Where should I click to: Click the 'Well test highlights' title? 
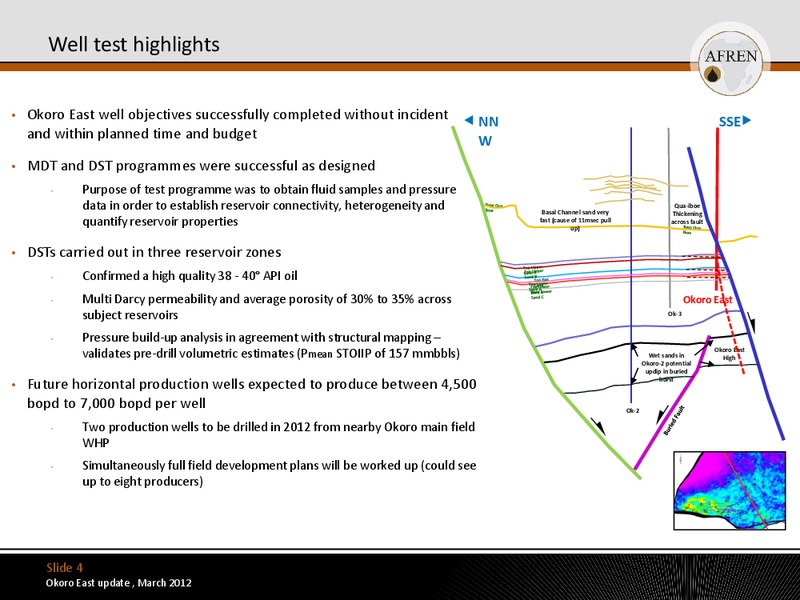coord(134,44)
